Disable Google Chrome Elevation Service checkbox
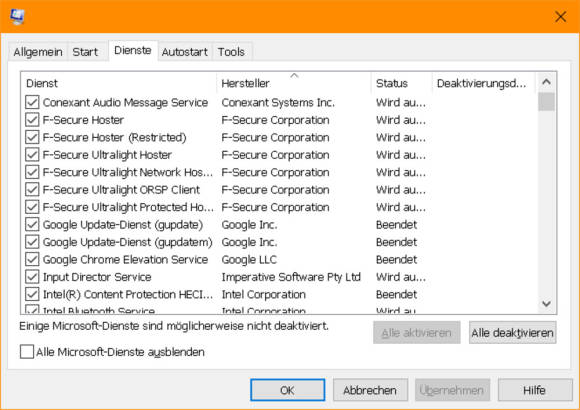 coord(32,259)
